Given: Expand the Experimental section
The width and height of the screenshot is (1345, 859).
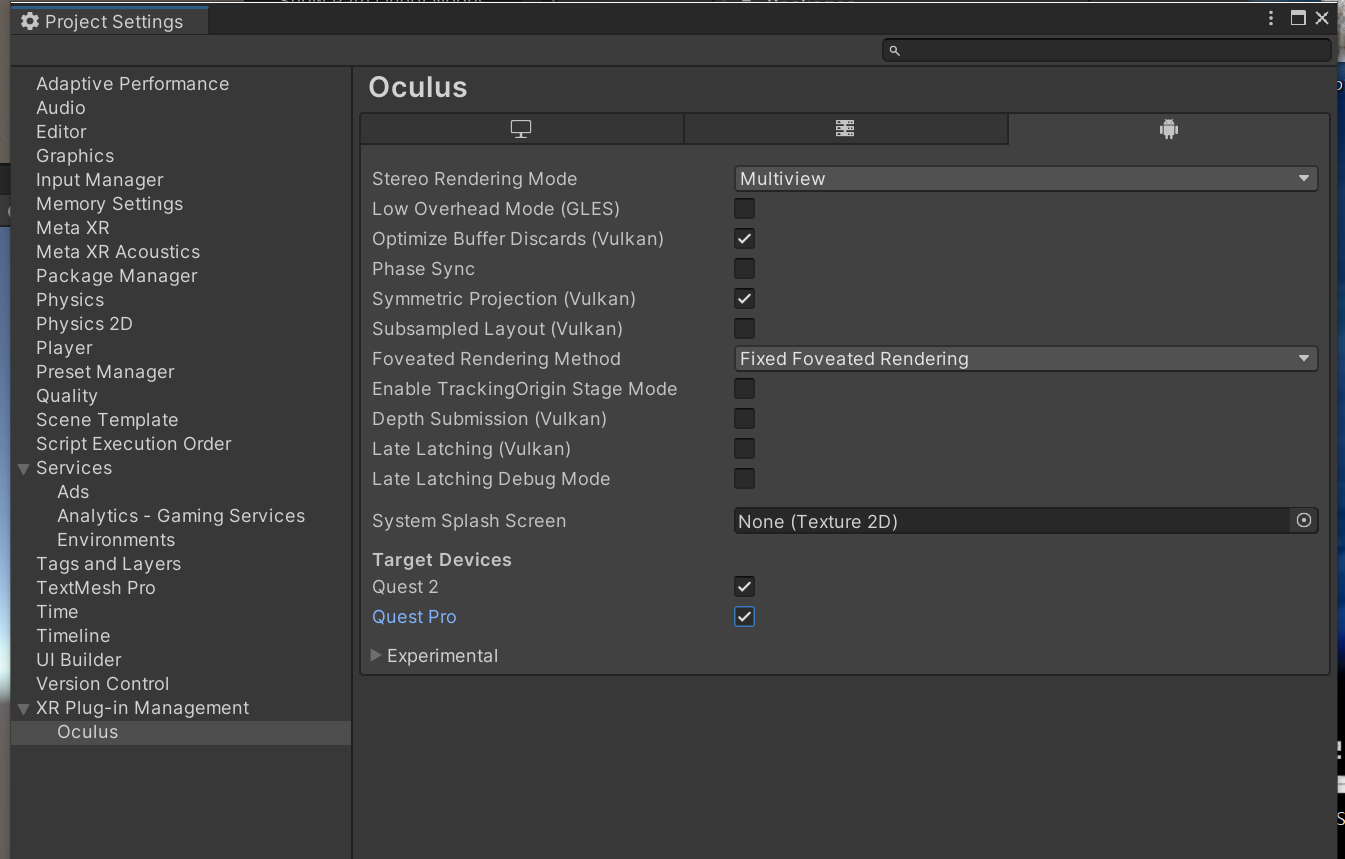Looking at the screenshot, I should [376, 656].
